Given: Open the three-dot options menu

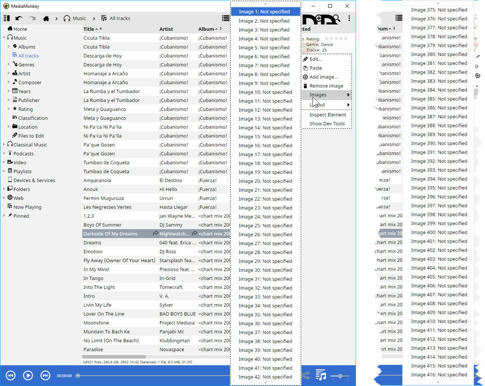Looking at the screenshot, I should tap(349, 18).
